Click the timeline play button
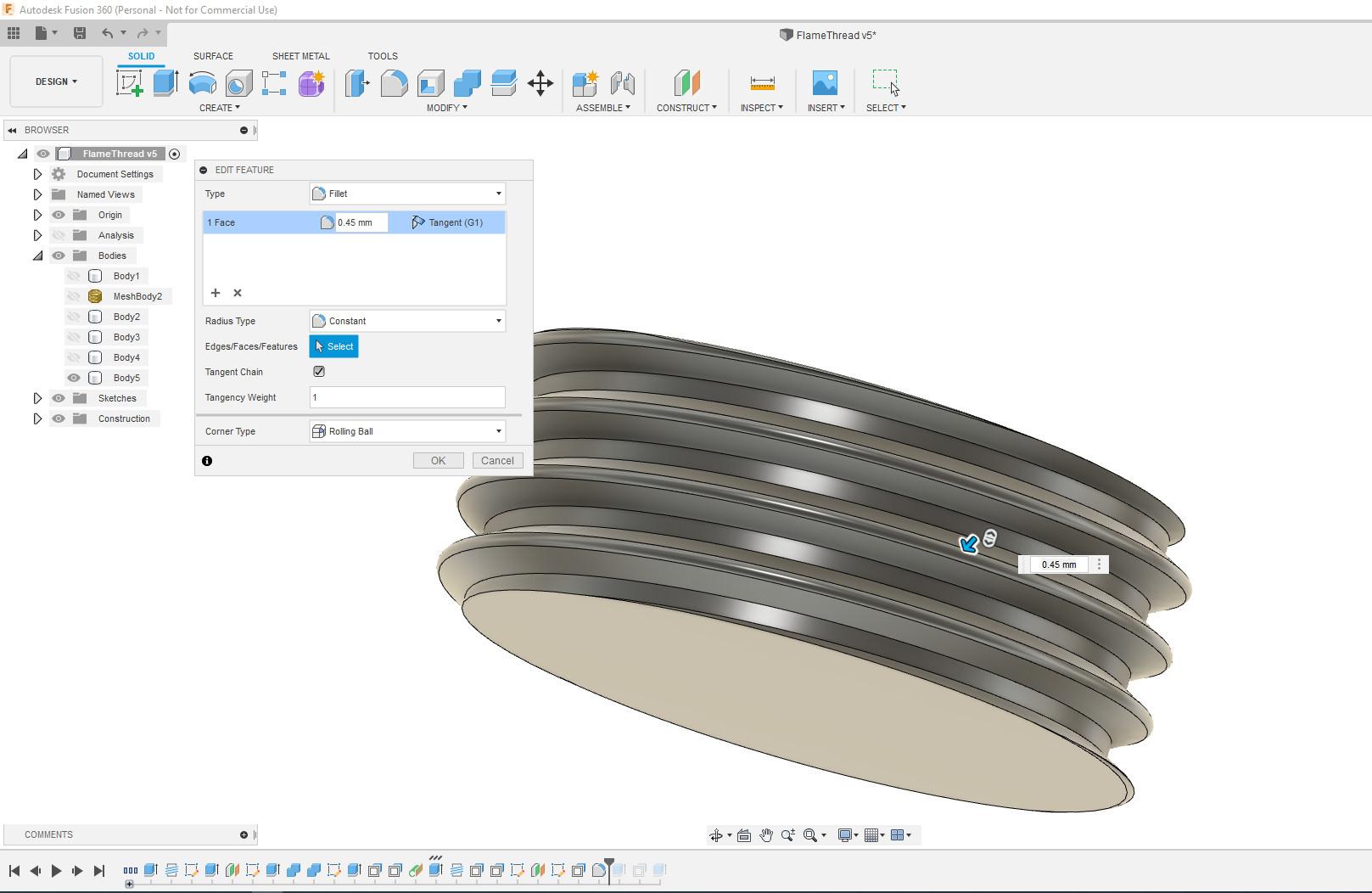 click(x=56, y=871)
